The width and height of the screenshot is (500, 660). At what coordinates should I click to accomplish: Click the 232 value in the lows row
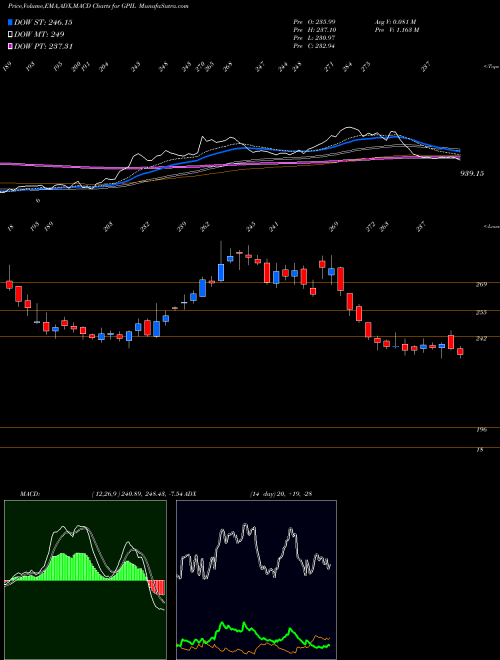pyautogui.click(x=146, y=227)
